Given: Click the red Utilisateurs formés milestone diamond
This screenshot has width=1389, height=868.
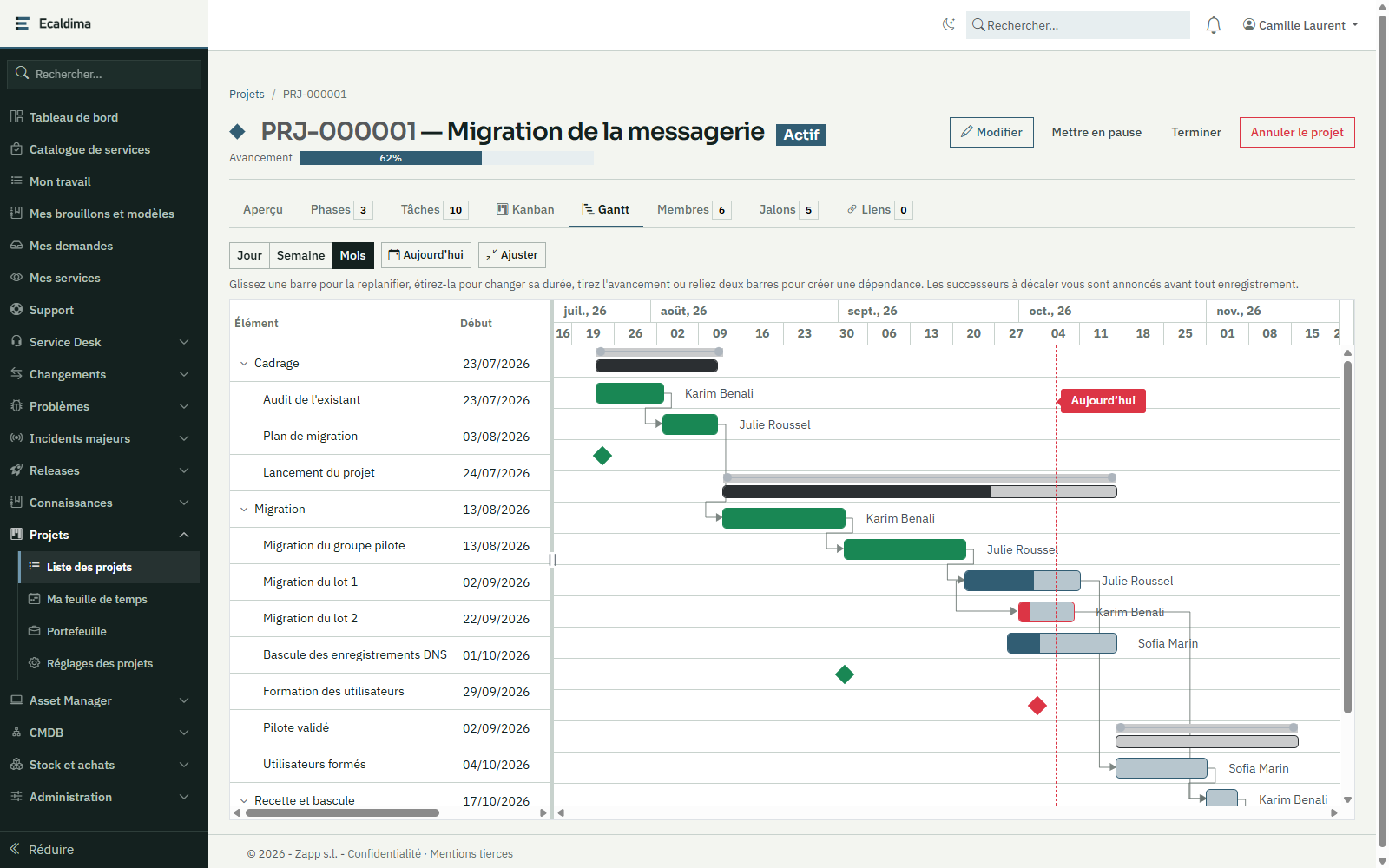Looking at the screenshot, I should point(1037,706).
